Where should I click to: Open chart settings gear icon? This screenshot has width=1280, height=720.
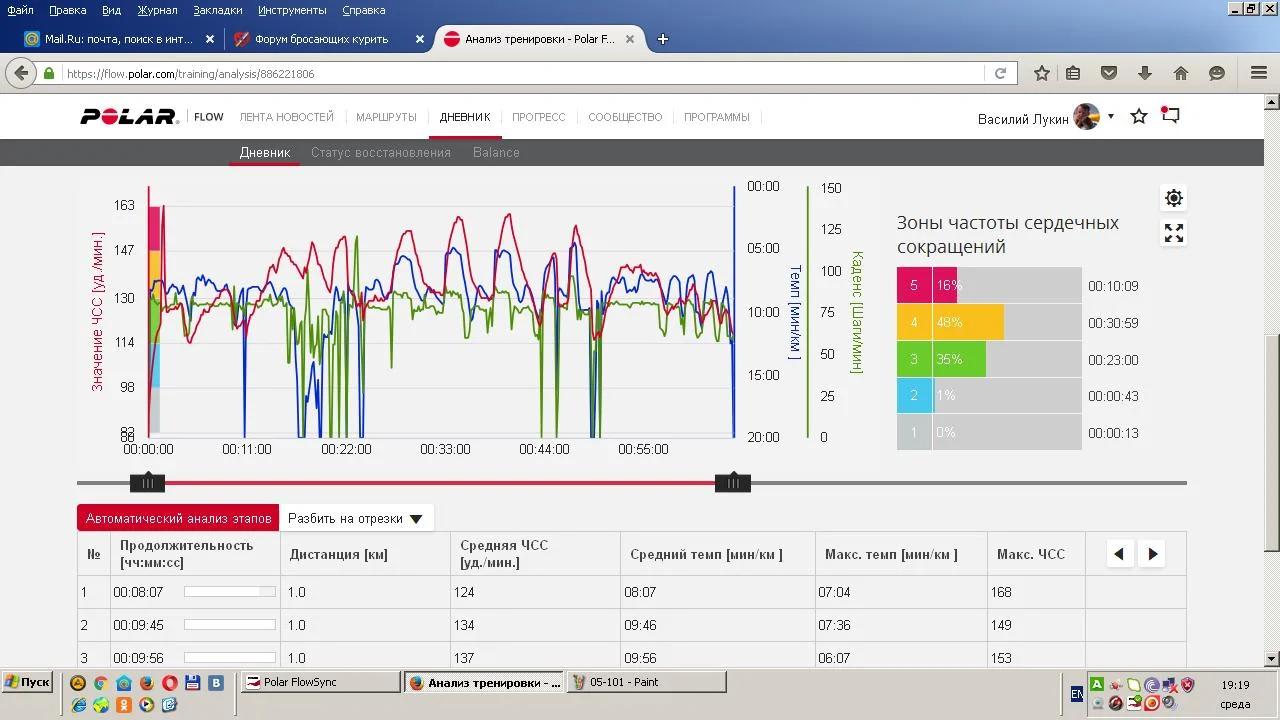tap(1174, 198)
